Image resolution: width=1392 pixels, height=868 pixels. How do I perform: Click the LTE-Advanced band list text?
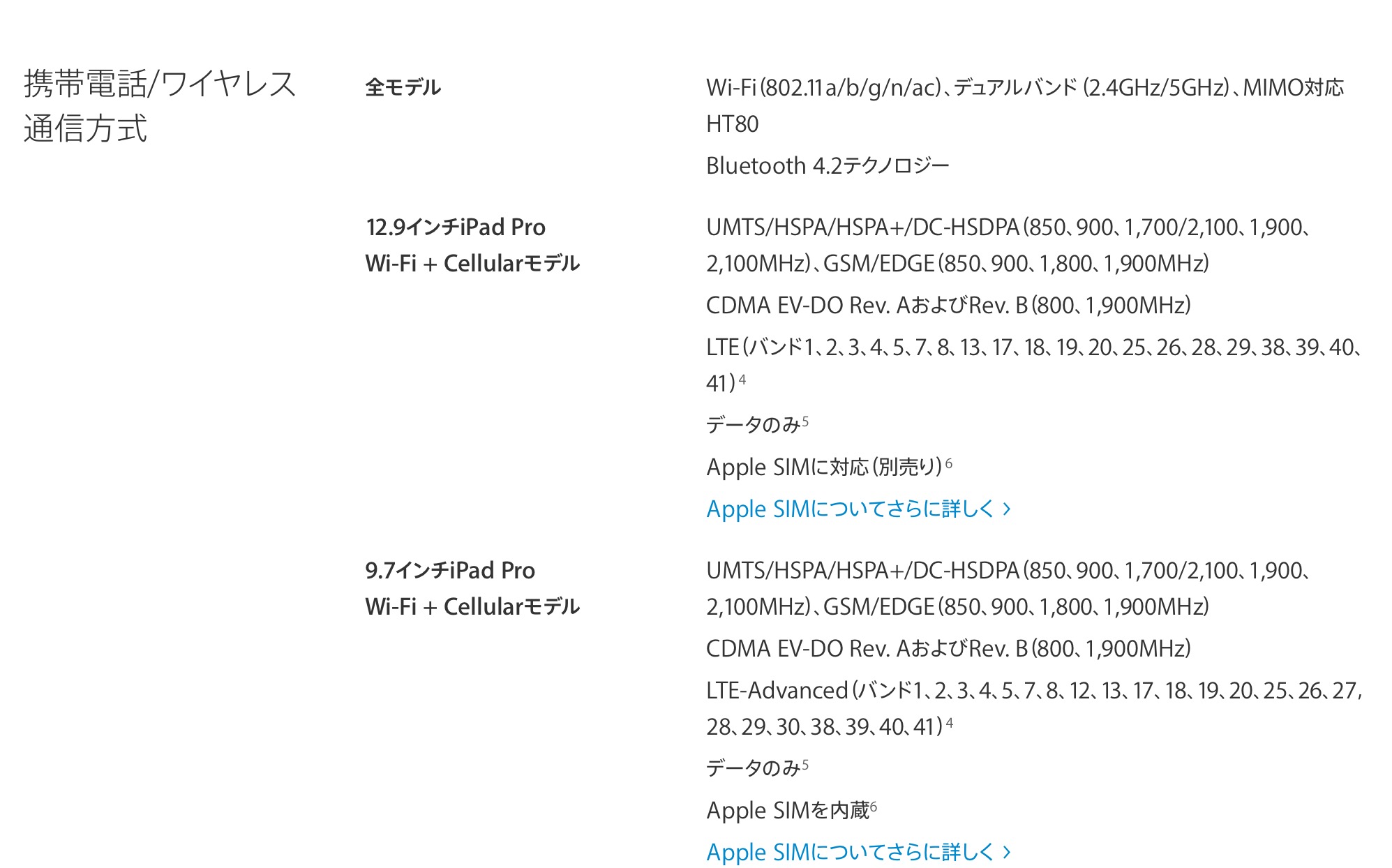[1033, 691]
